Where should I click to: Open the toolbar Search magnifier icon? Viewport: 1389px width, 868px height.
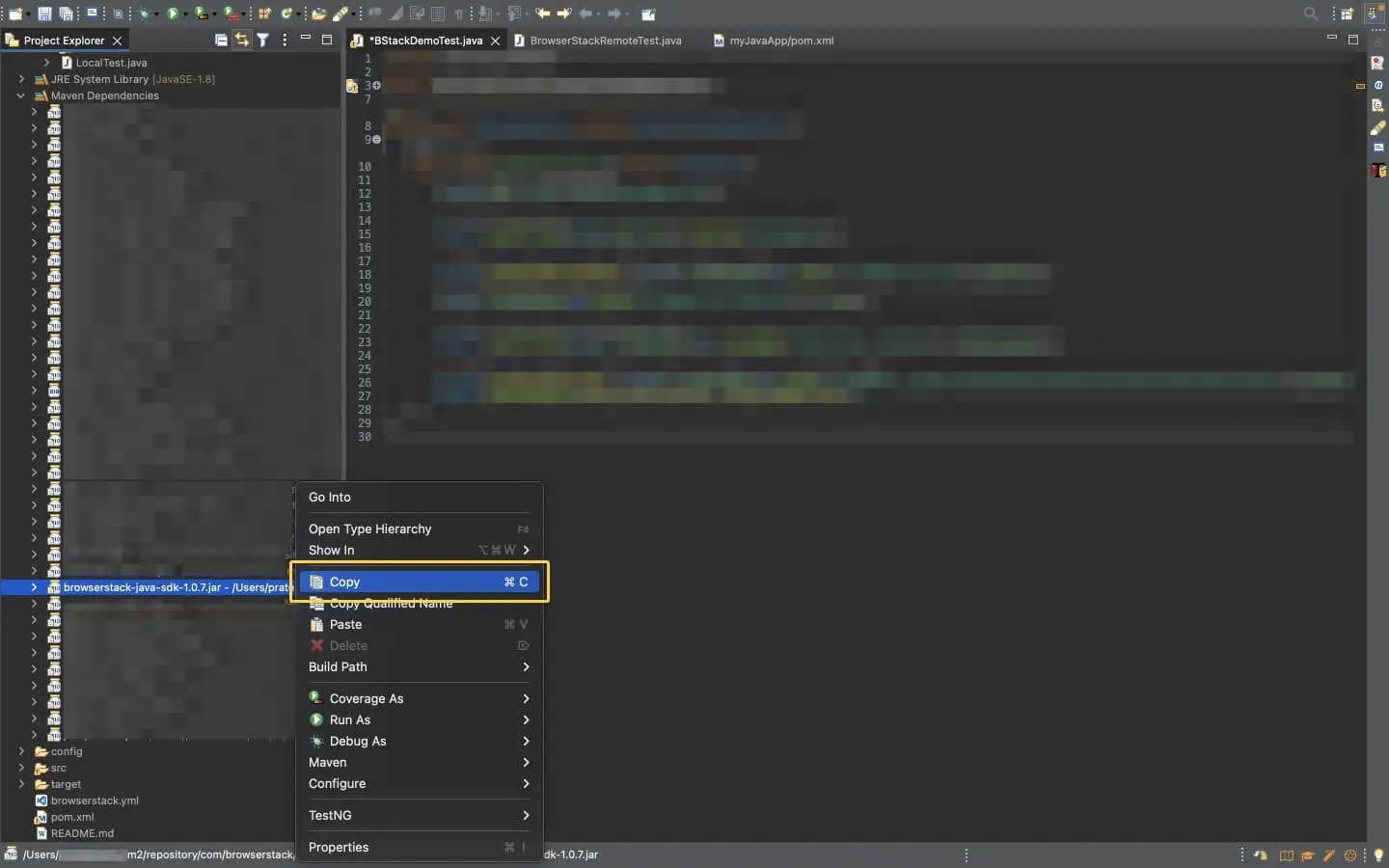[x=1310, y=14]
